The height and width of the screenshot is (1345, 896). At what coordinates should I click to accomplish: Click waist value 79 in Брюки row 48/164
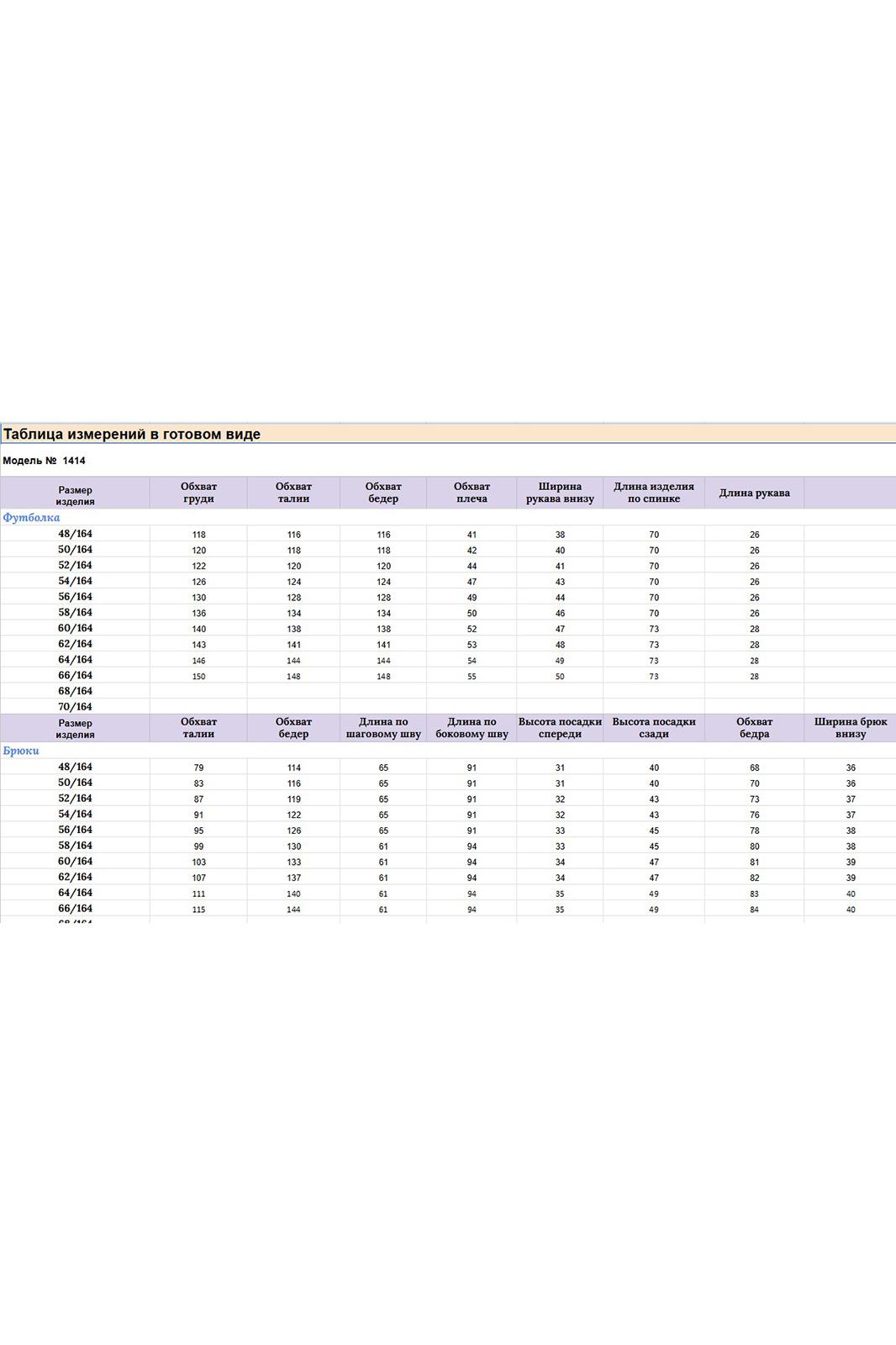[198, 767]
